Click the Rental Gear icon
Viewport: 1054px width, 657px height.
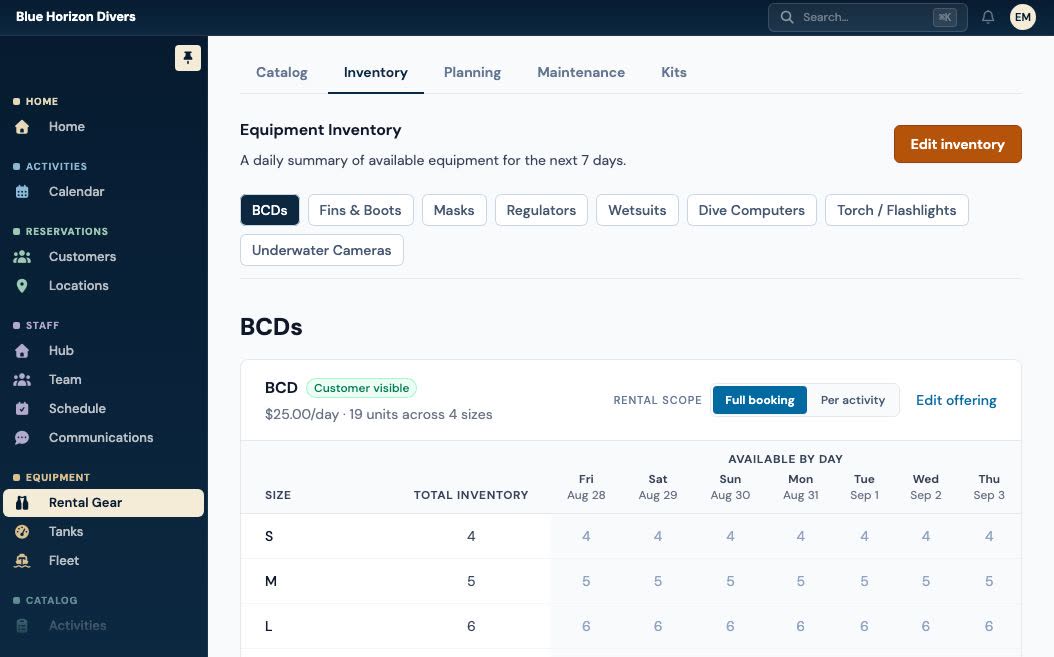click(22, 503)
